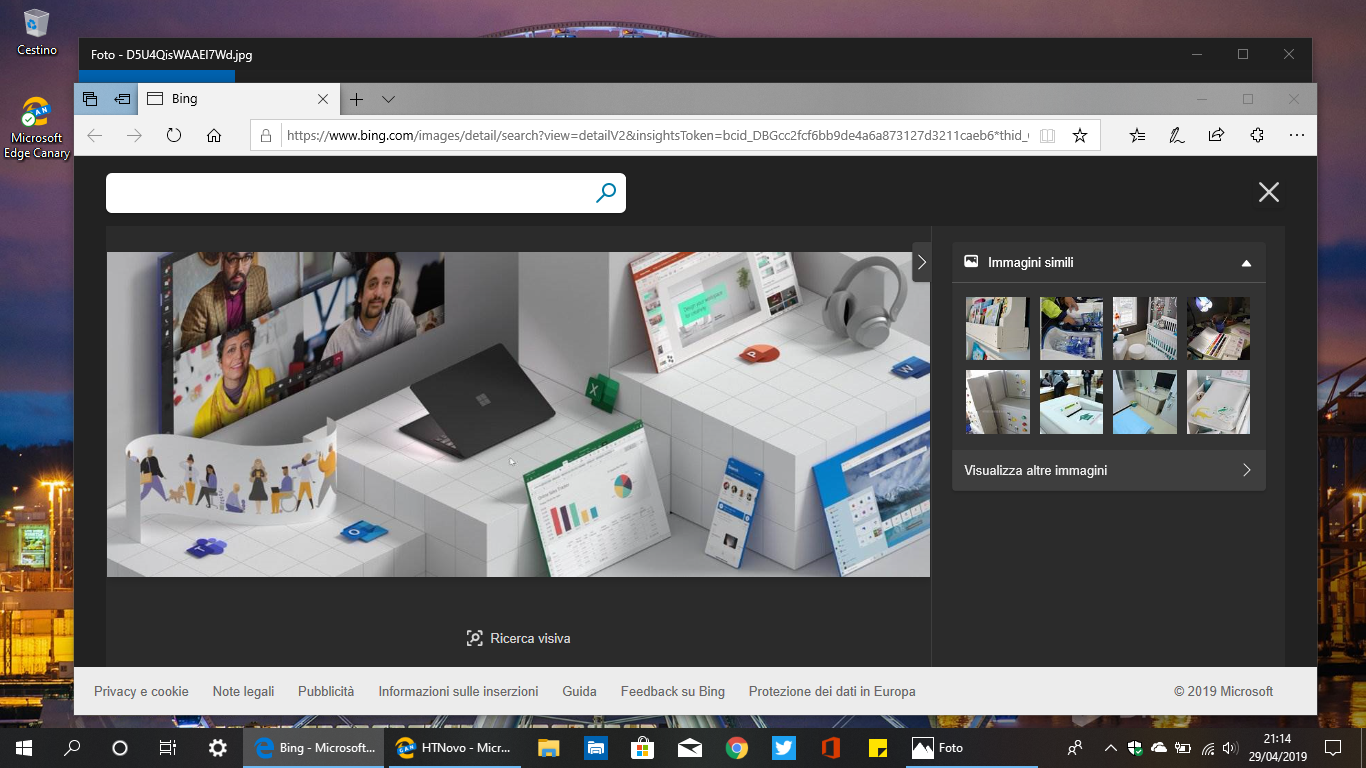Click the main Microsoft 365 image
1366x768 pixels.
518,414
